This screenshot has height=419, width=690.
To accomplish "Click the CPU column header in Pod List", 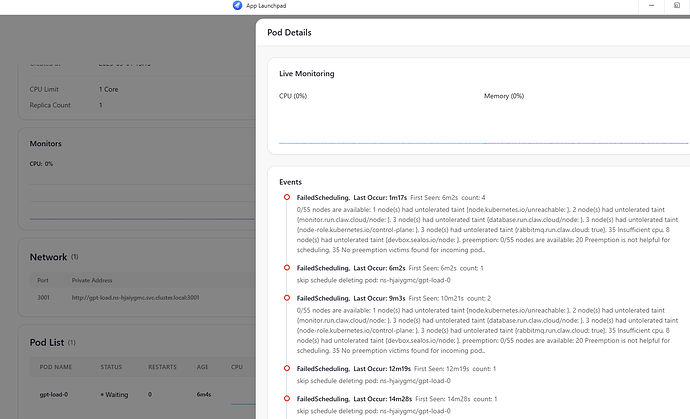I will 237,367.
